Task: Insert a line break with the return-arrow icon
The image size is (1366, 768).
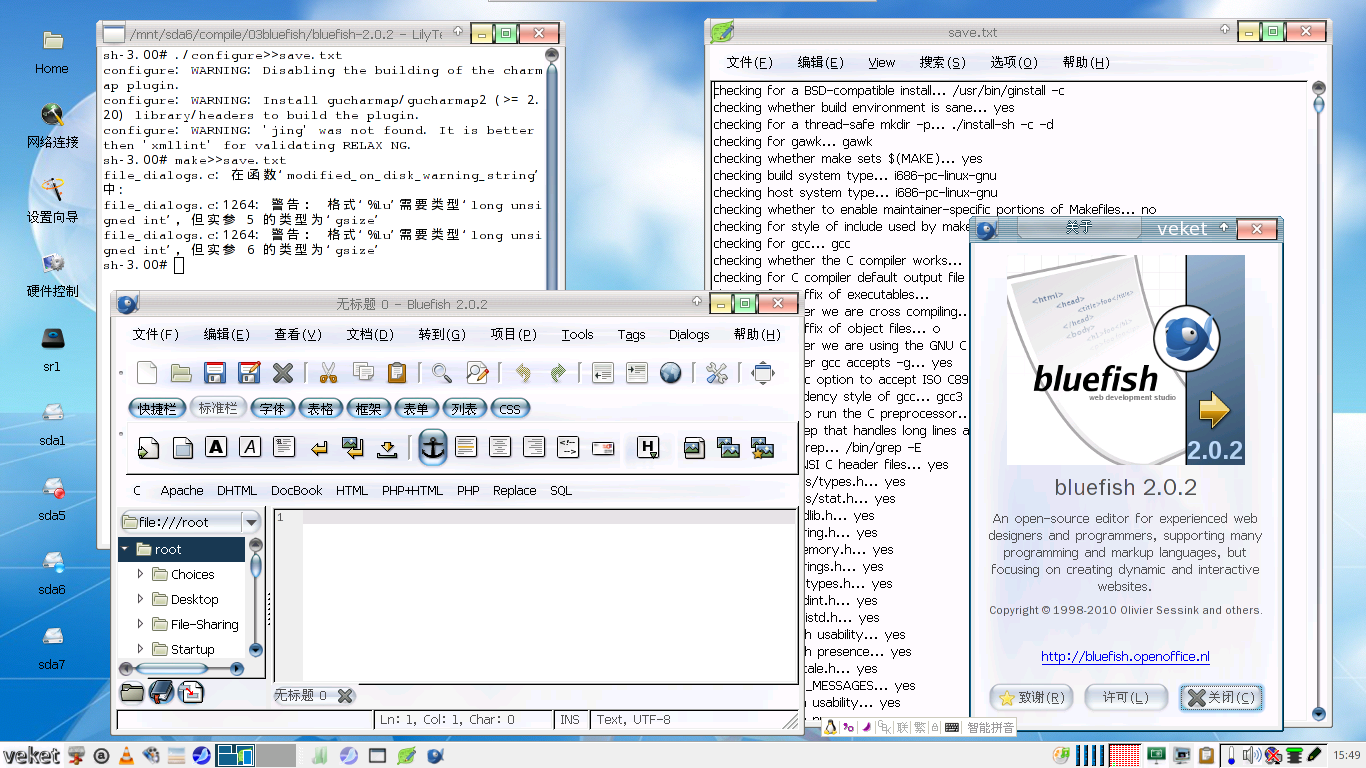Action: tap(319, 447)
